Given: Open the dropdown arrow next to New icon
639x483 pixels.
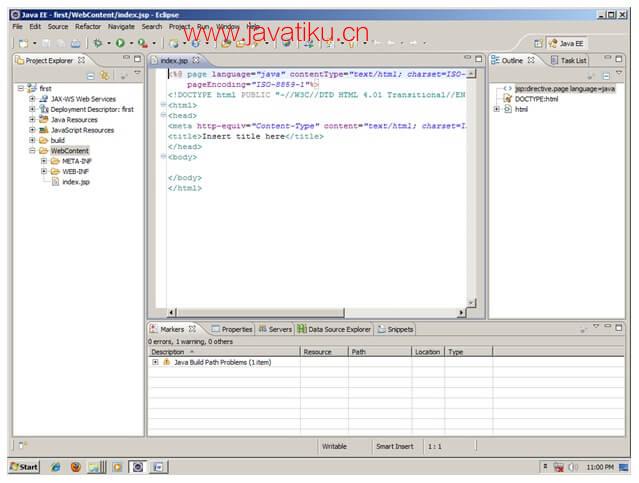Looking at the screenshot, I should [x=35, y=43].
